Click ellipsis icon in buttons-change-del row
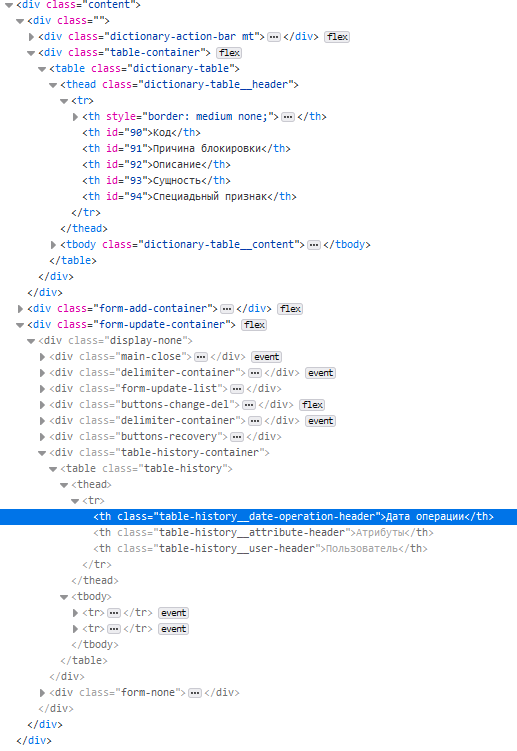Image resolution: width=517 pixels, height=751 pixels. click(249, 405)
